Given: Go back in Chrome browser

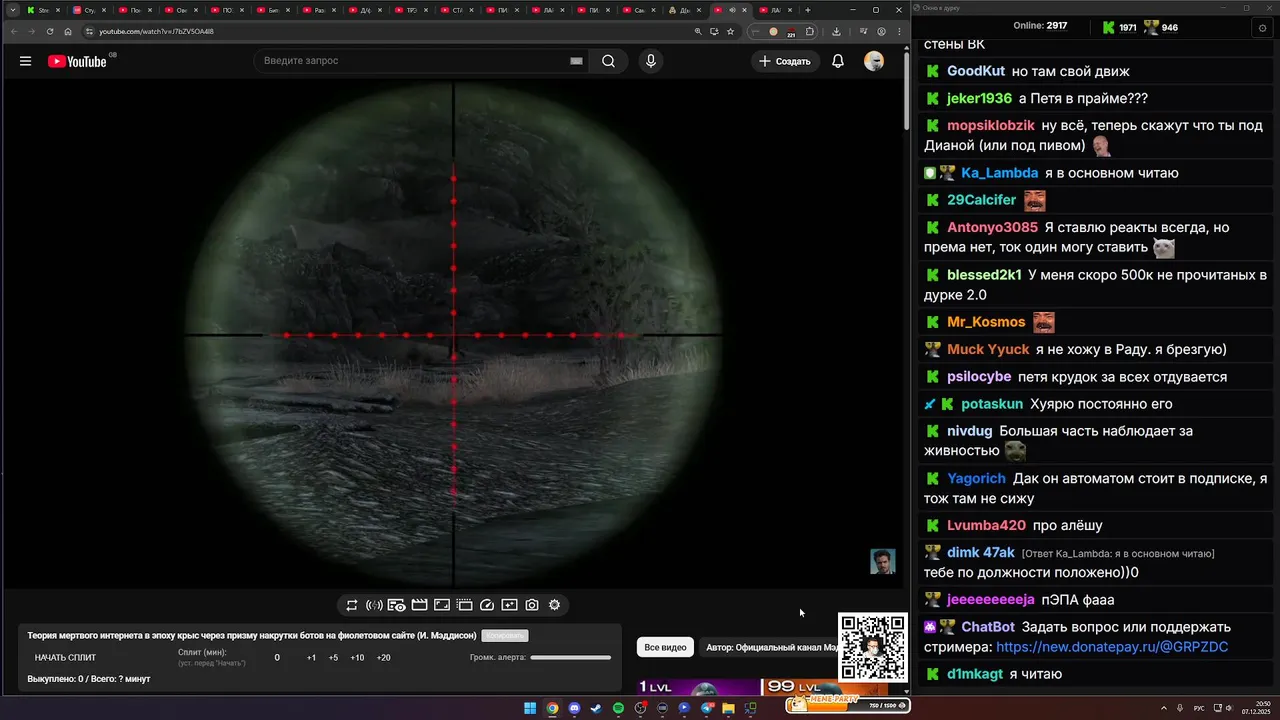Looking at the screenshot, I should 14,31.
